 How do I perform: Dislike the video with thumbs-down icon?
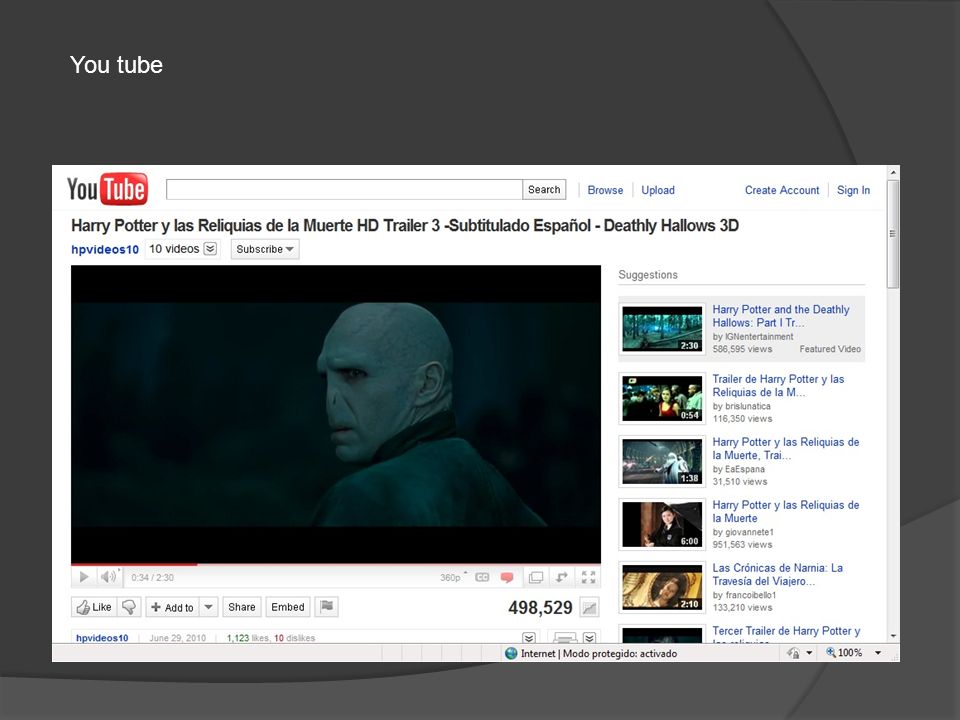click(x=129, y=607)
